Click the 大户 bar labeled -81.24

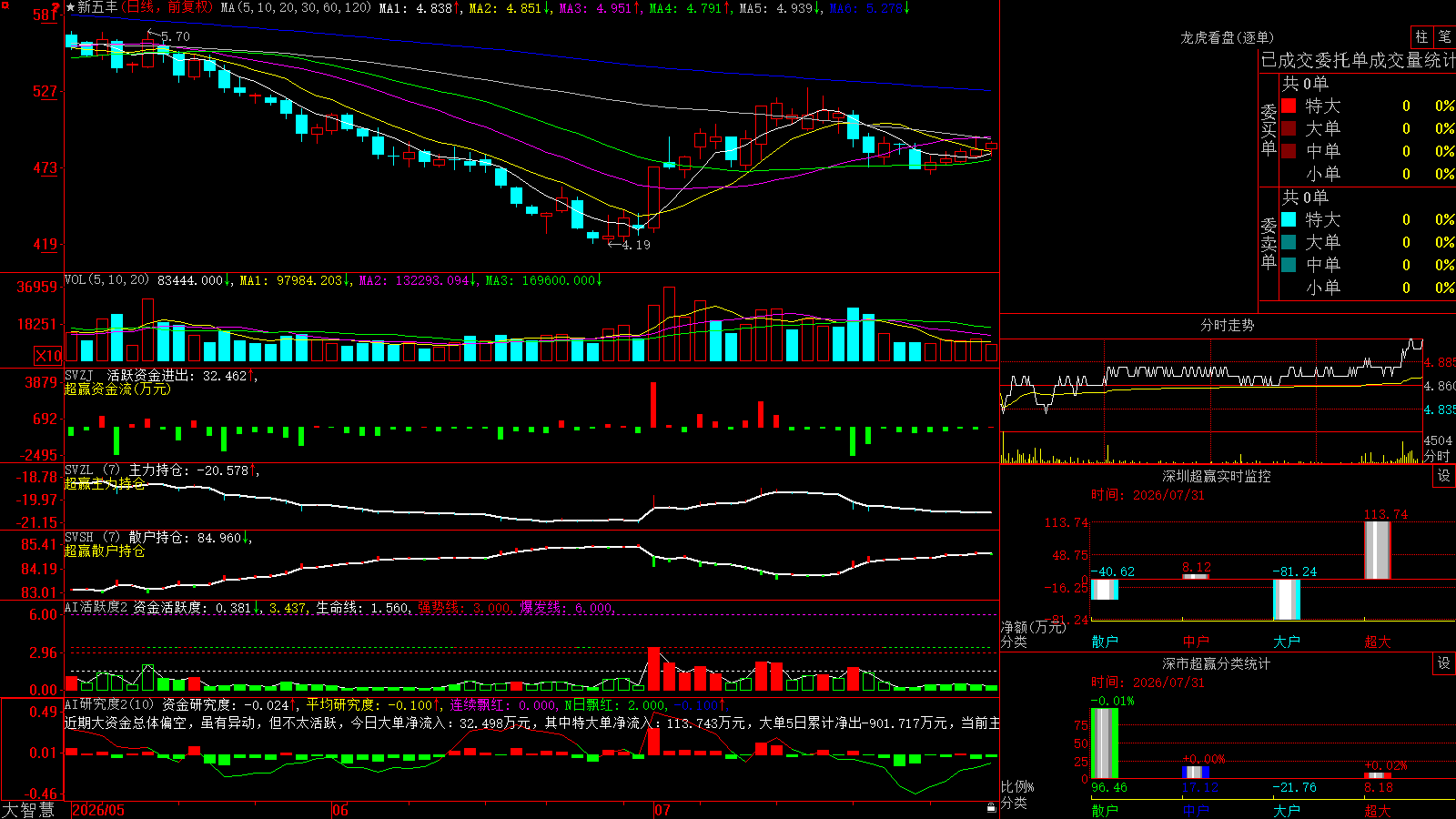pos(1287,599)
